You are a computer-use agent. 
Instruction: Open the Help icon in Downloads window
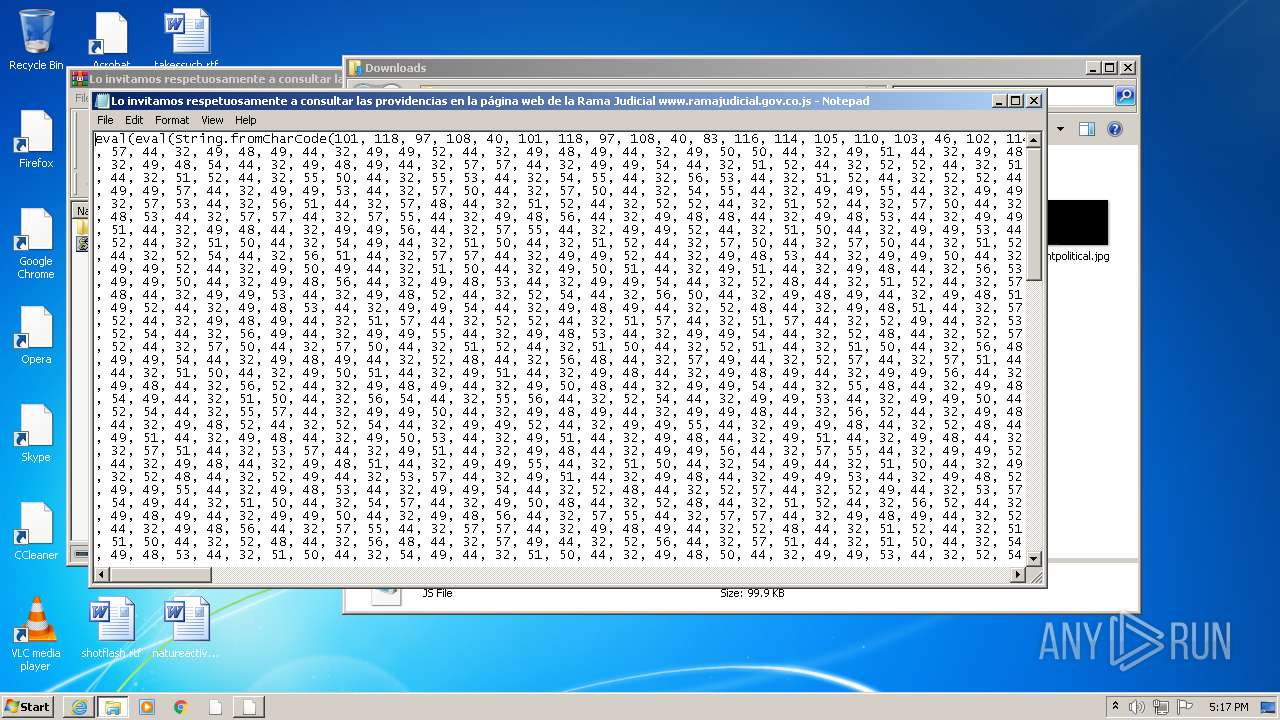pyautogui.click(x=1115, y=129)
